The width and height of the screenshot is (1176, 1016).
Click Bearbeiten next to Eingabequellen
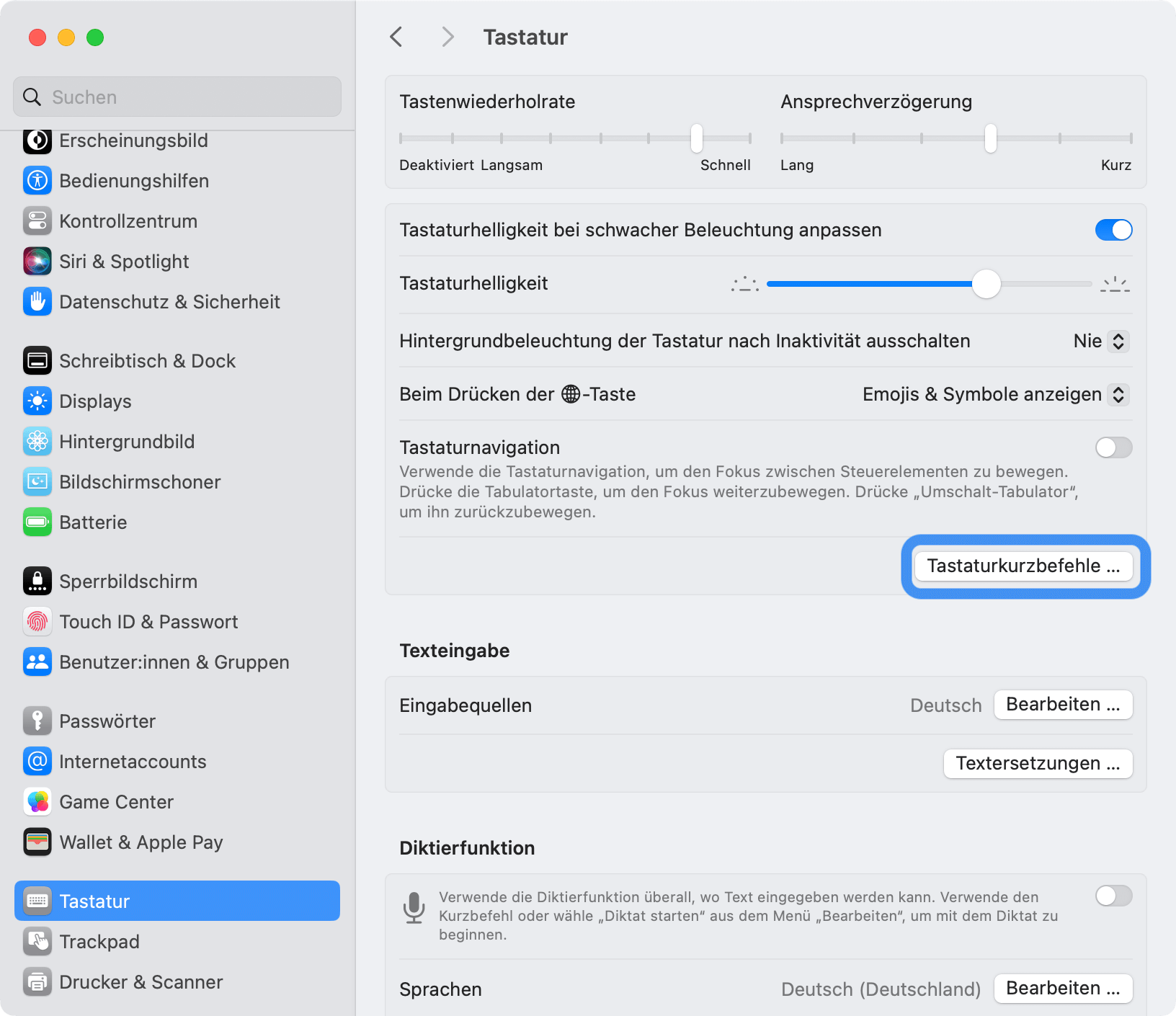point(1063,705)
